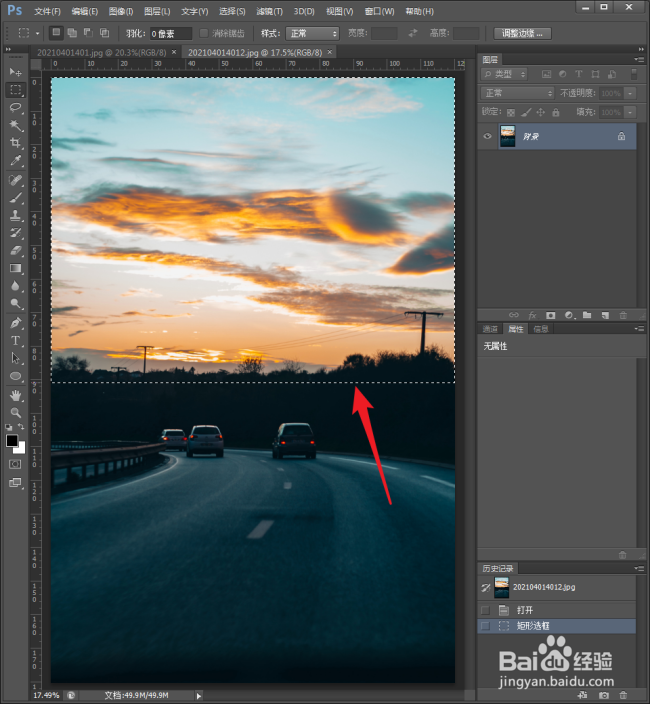Select the Gradient tool
The width and height of the screenshot is (650, 704).
pos(16,268)
